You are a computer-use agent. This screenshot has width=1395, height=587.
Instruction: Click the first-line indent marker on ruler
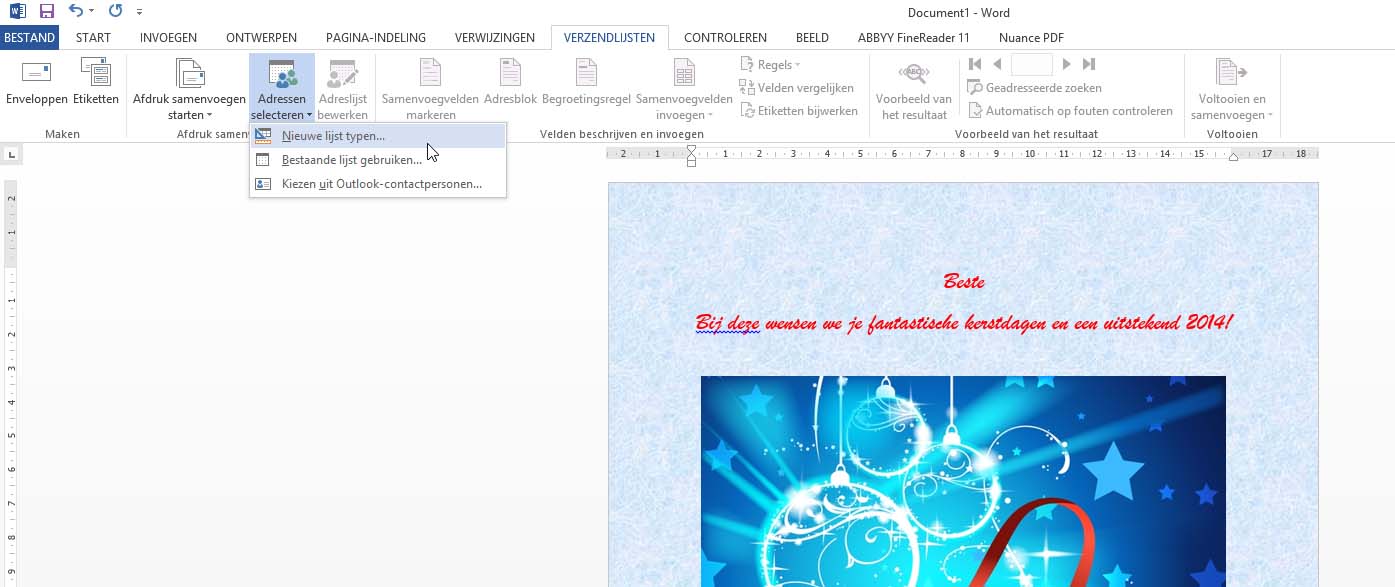point(691,150)
